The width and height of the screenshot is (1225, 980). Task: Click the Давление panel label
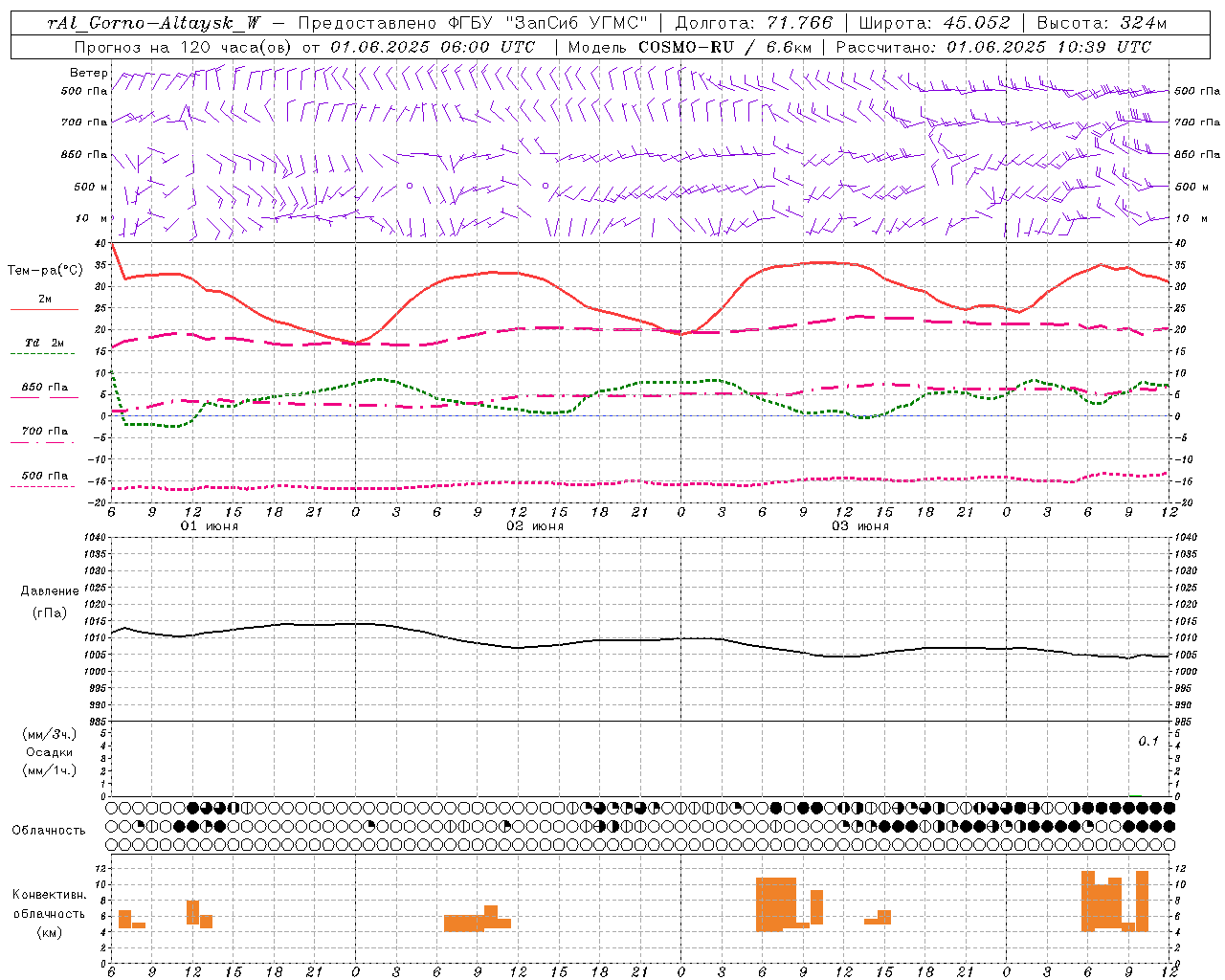(x=50, y=591)
